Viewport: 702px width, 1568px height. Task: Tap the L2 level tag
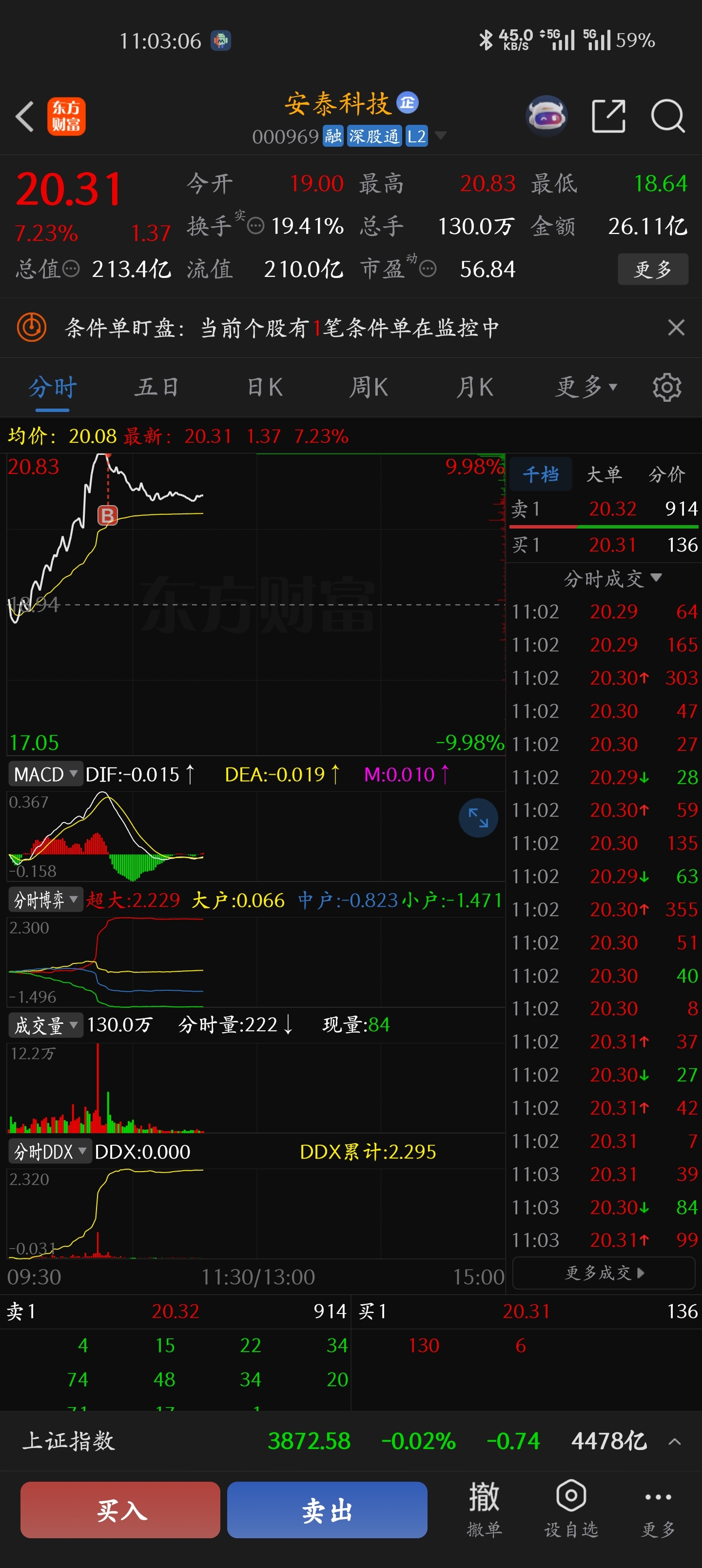coord(416,137)
